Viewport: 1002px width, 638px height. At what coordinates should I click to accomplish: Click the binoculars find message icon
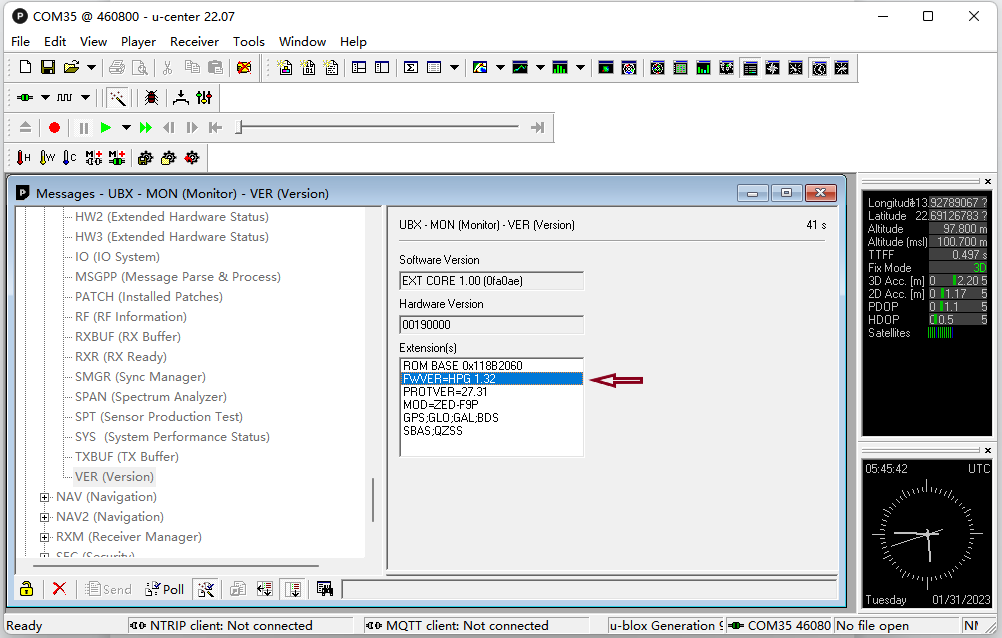tap(325, 589)
